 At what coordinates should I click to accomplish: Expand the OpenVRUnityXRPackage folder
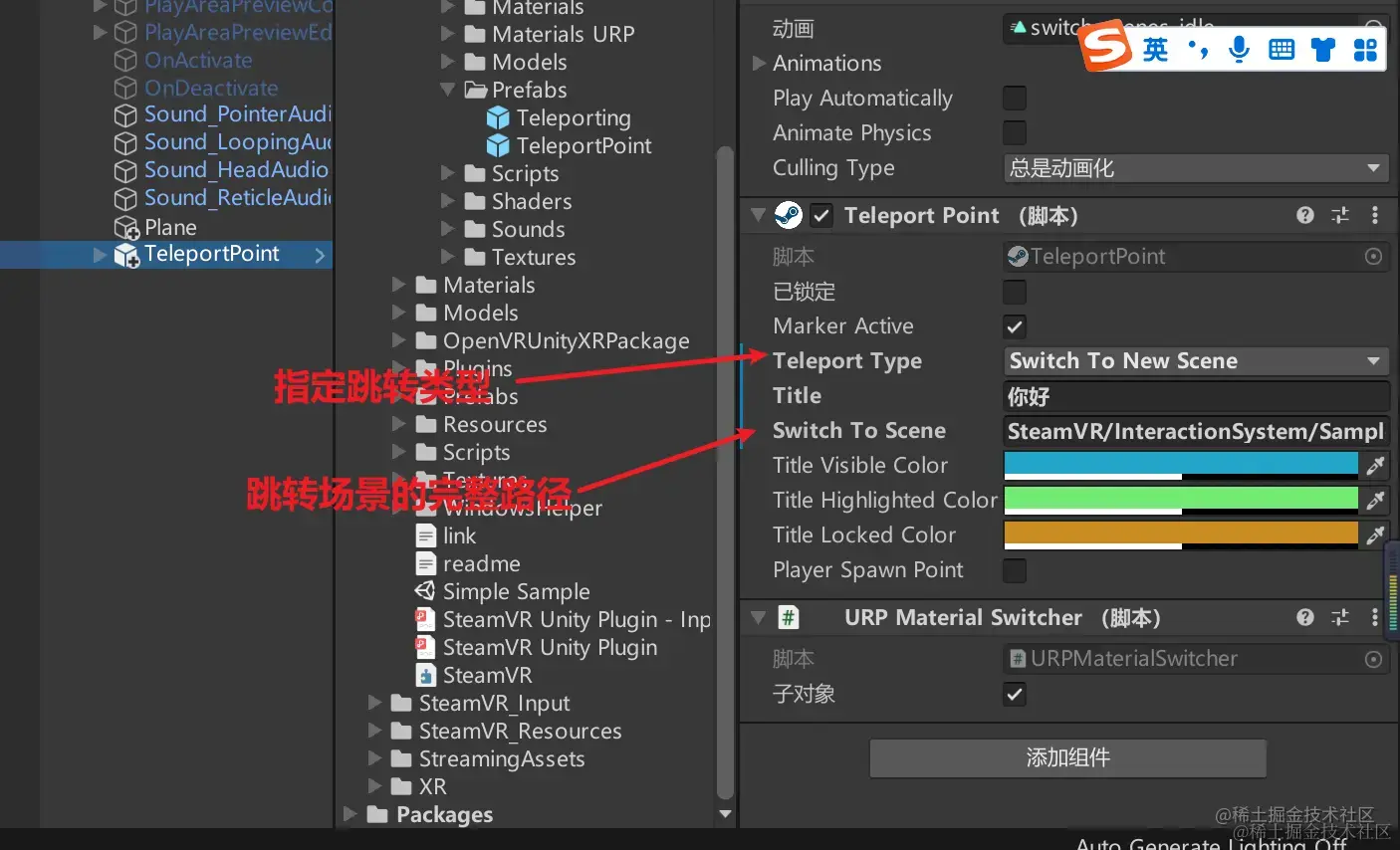(x=398, y=340)
